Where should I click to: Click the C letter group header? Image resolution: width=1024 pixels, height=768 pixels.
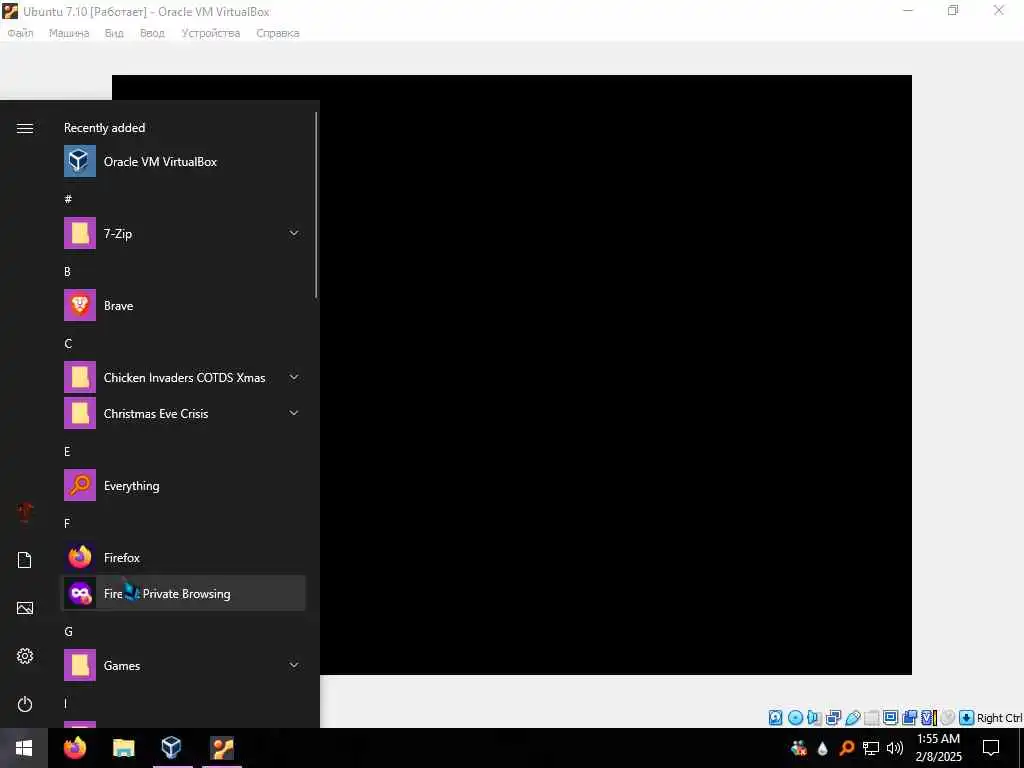click(68, 344)
